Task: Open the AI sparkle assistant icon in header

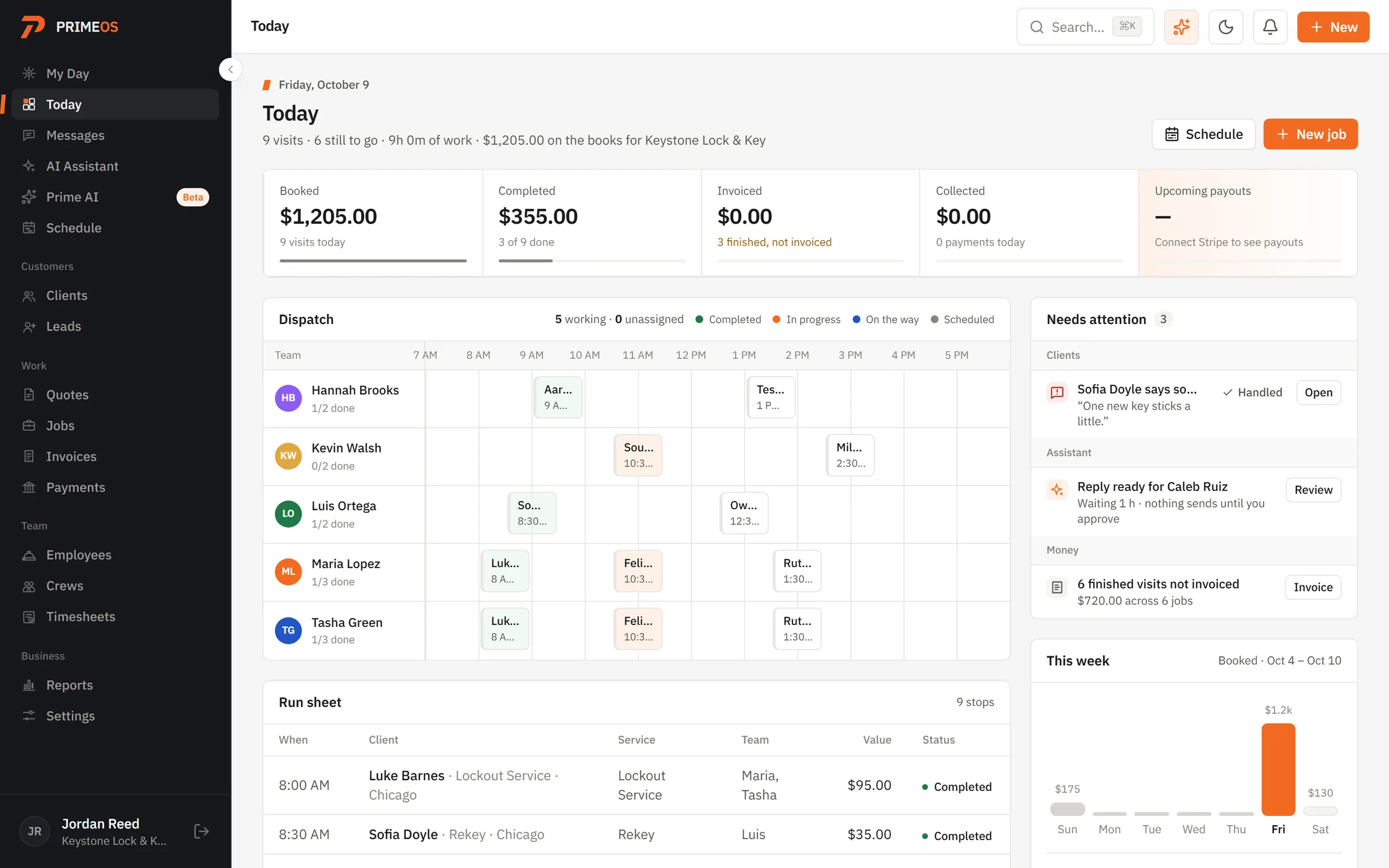Action: 1181,27
